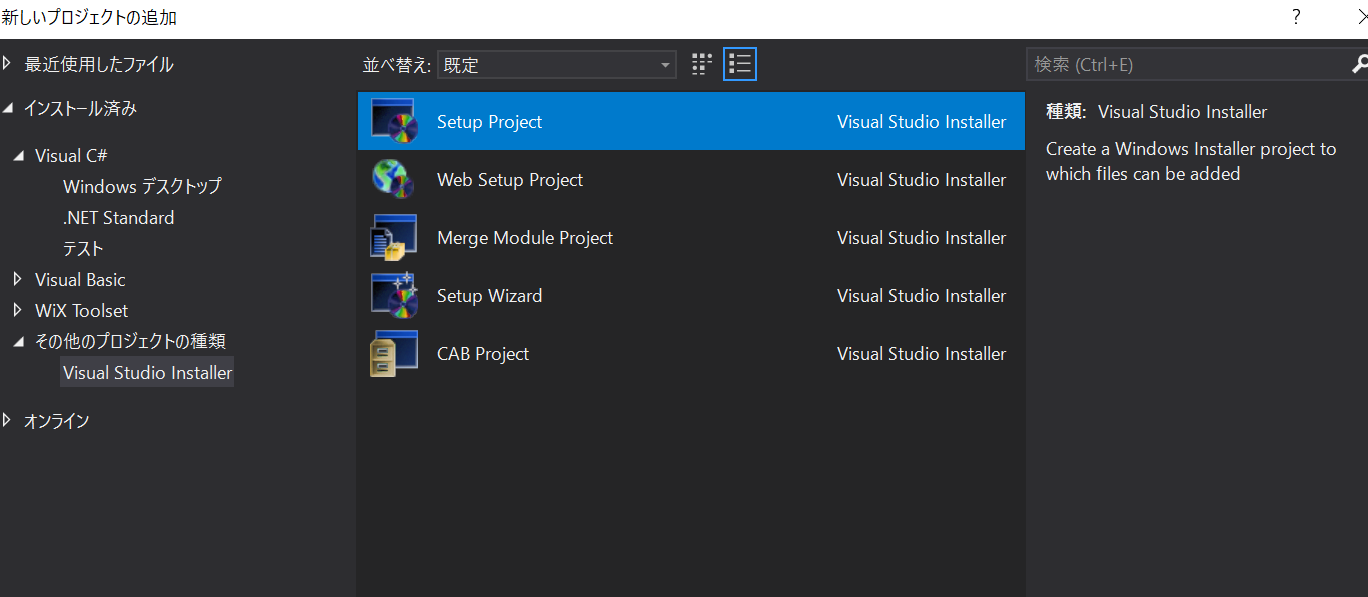Switch to small icons grid view
Image resolution: width=1368 pixels, height=597 pixels.
click(702, 65)
